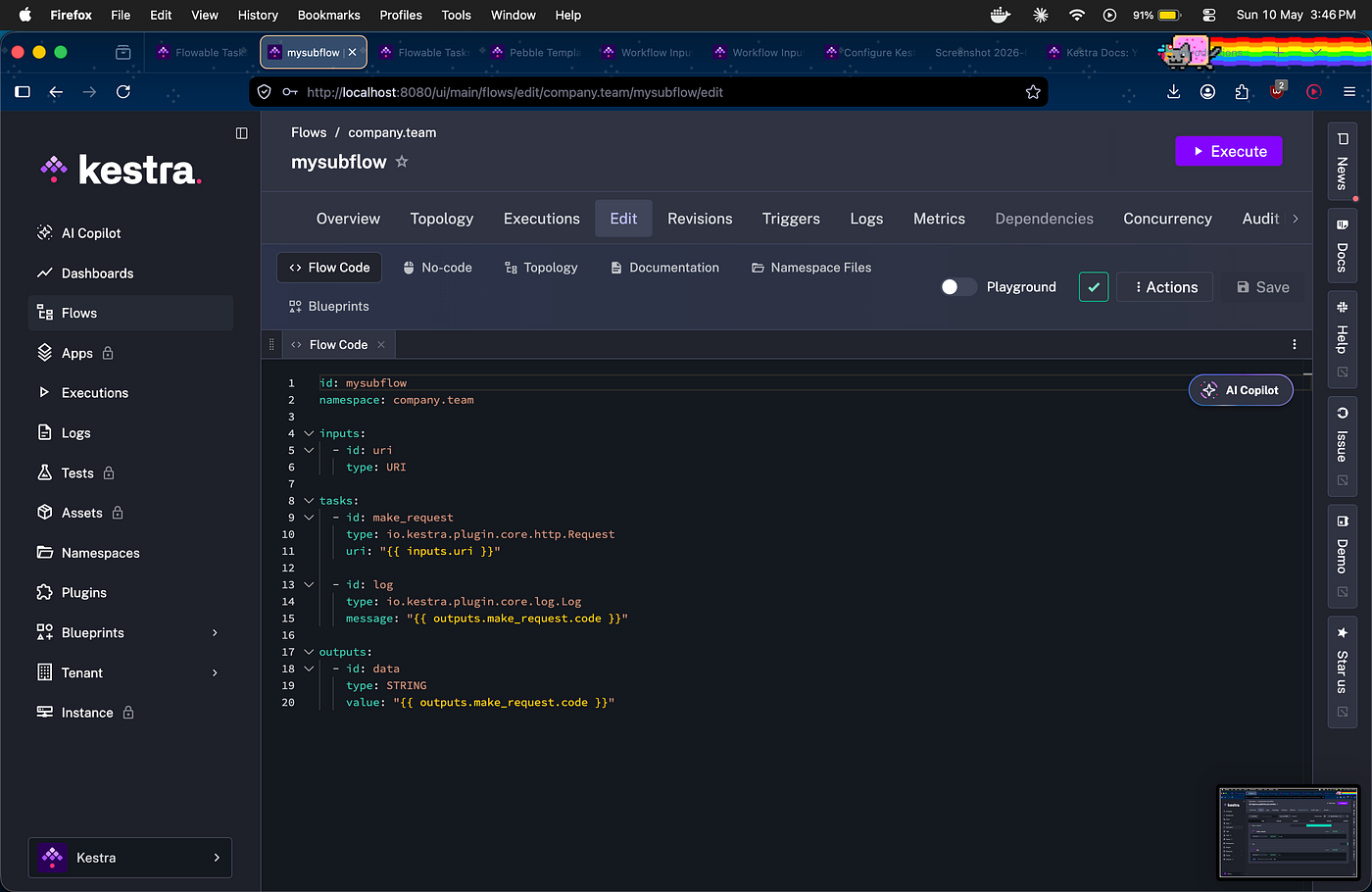Screen dimensions: 1372x892
Task: Open the Demo side panel
Action: tap(1342, 556)
